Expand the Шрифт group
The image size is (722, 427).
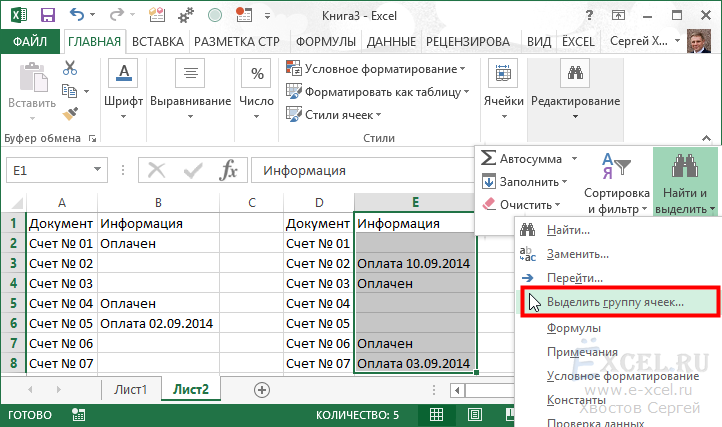pos(123,89)
